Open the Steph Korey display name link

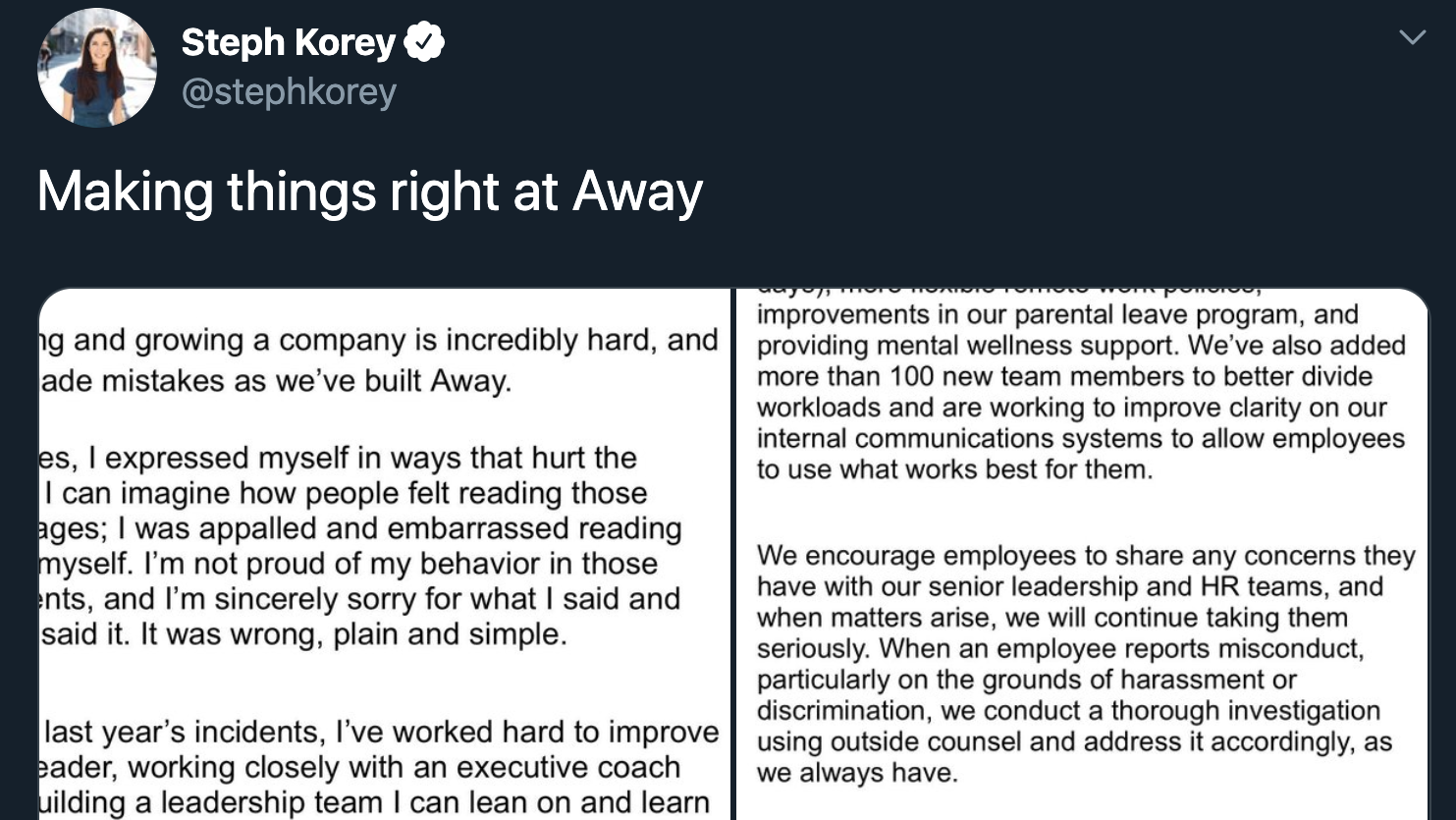[x=288, y=42]
